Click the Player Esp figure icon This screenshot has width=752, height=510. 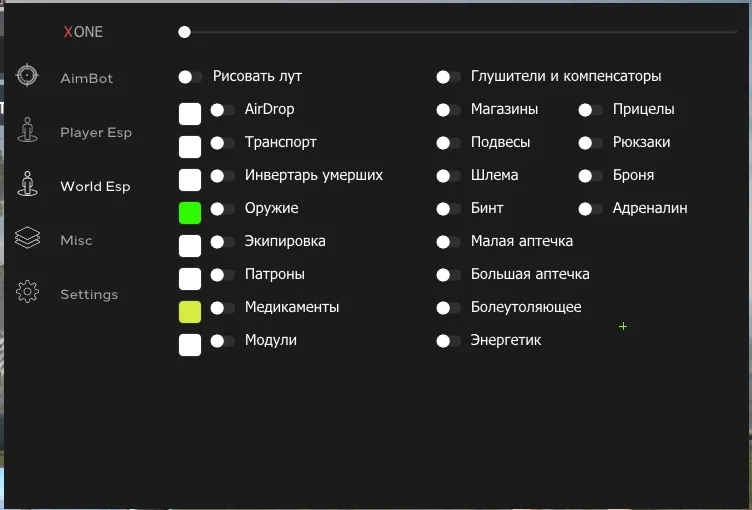click(27, 131)
